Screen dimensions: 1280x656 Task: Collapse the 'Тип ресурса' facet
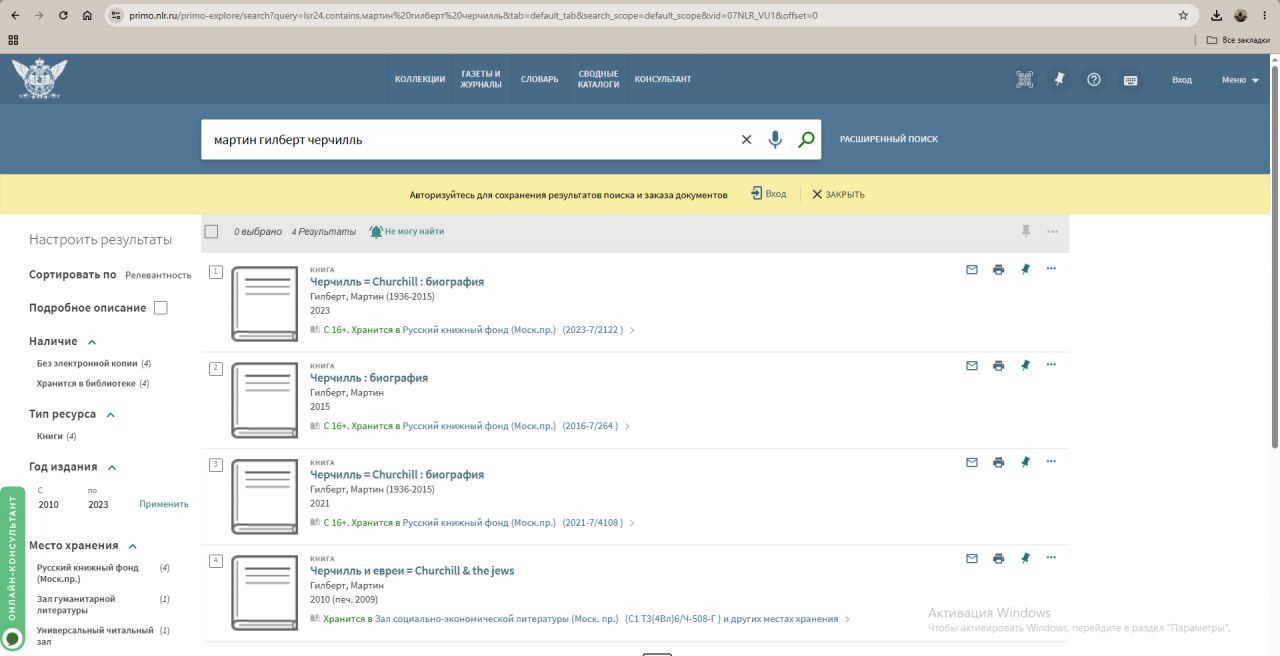pyautogui.click(x=111, y=414)
